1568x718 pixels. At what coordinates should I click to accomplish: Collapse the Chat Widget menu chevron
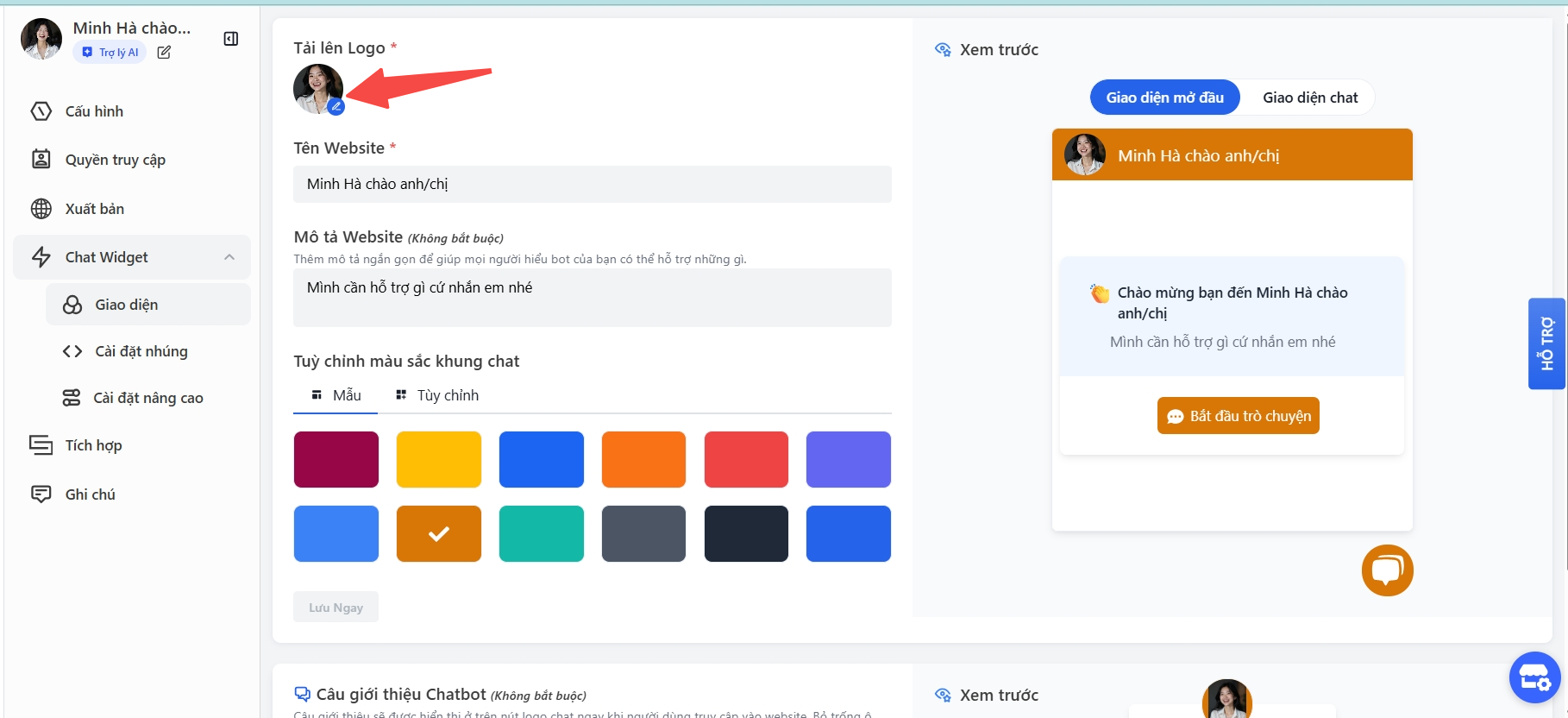point(229,257)
